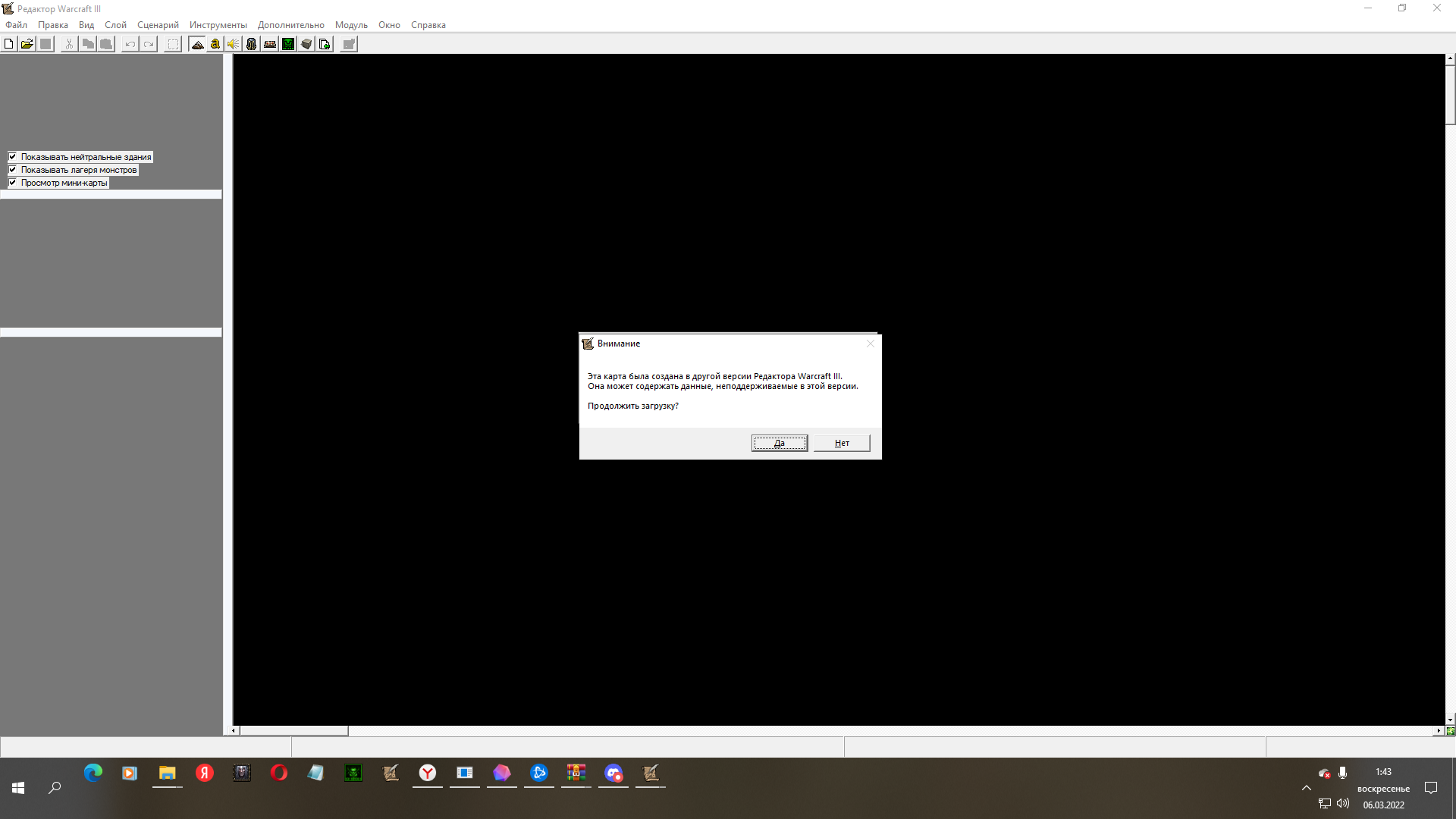The height and width of the screenshot is (819, 1456).
Task: Uncheck Показывать нейтральные здания checkbox
Action: pos(13,157)
